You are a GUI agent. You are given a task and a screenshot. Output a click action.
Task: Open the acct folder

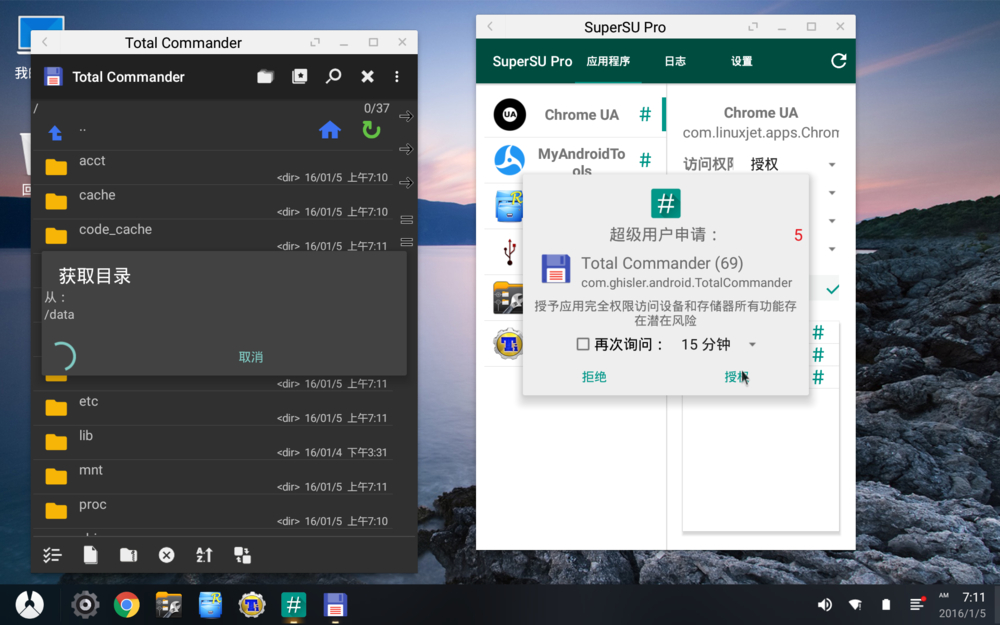(x=212, y=167)
